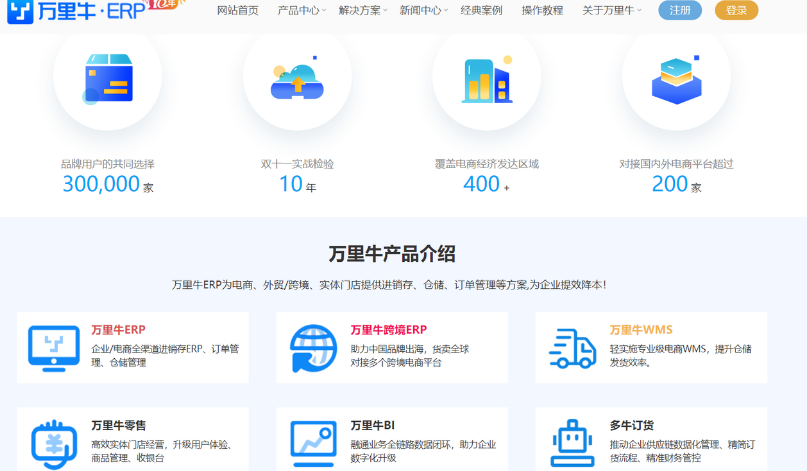Open 操作教程 navigation item
This screenshot has height=471, width=807.
(542, 10)
